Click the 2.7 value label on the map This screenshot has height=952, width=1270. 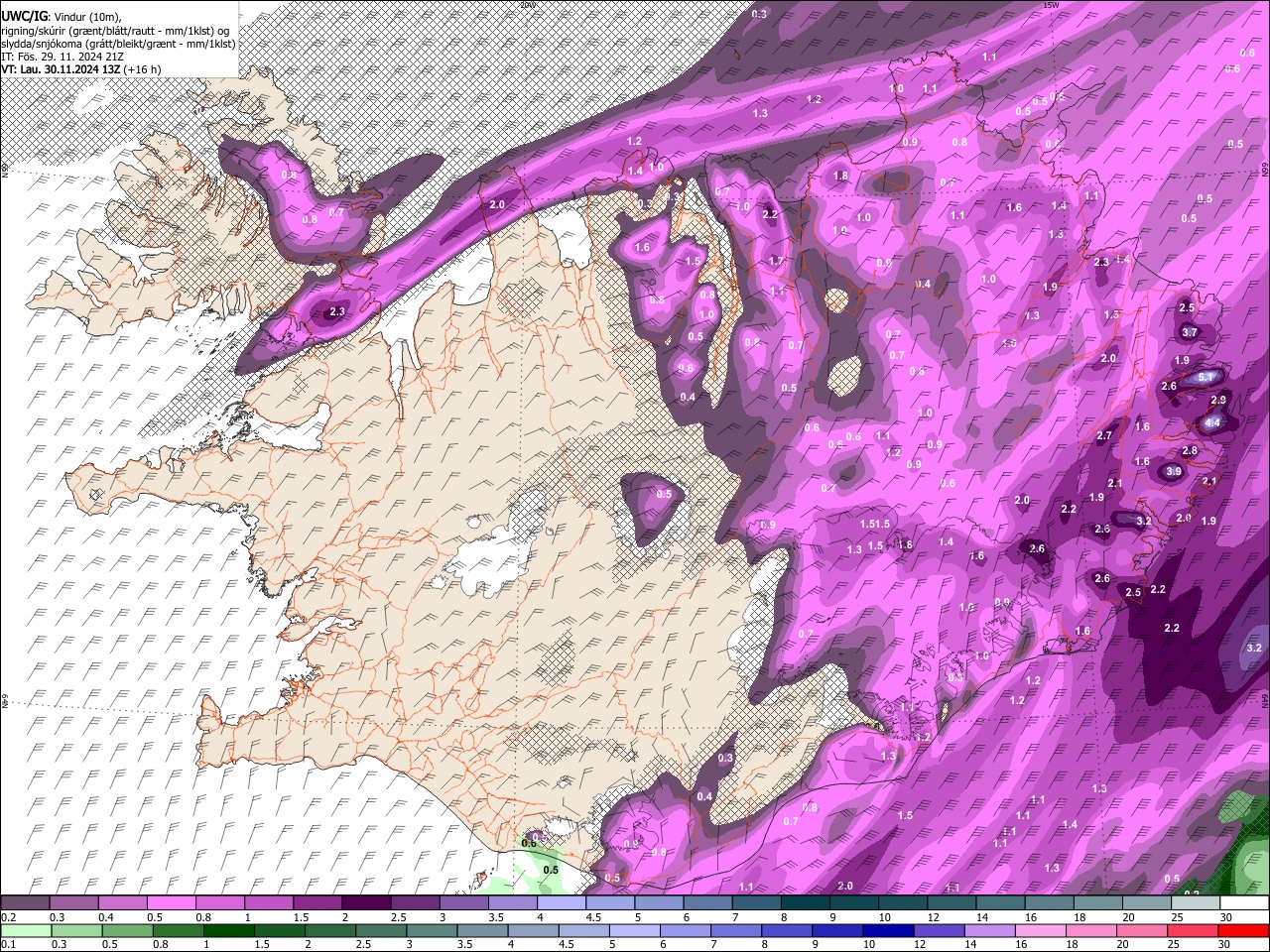pyautogui.click(x=1105, y=436)
